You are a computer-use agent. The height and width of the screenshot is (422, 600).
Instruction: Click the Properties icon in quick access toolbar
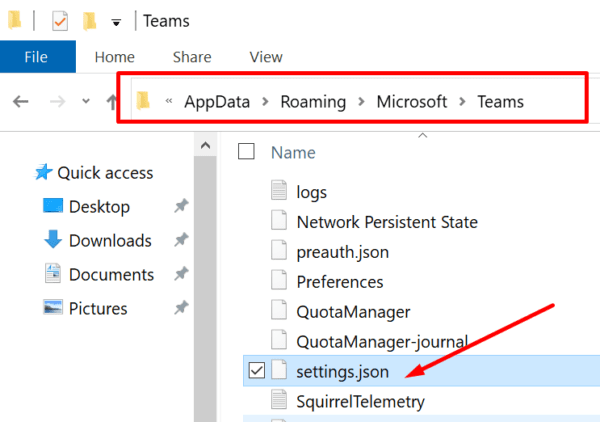(60, 21)
